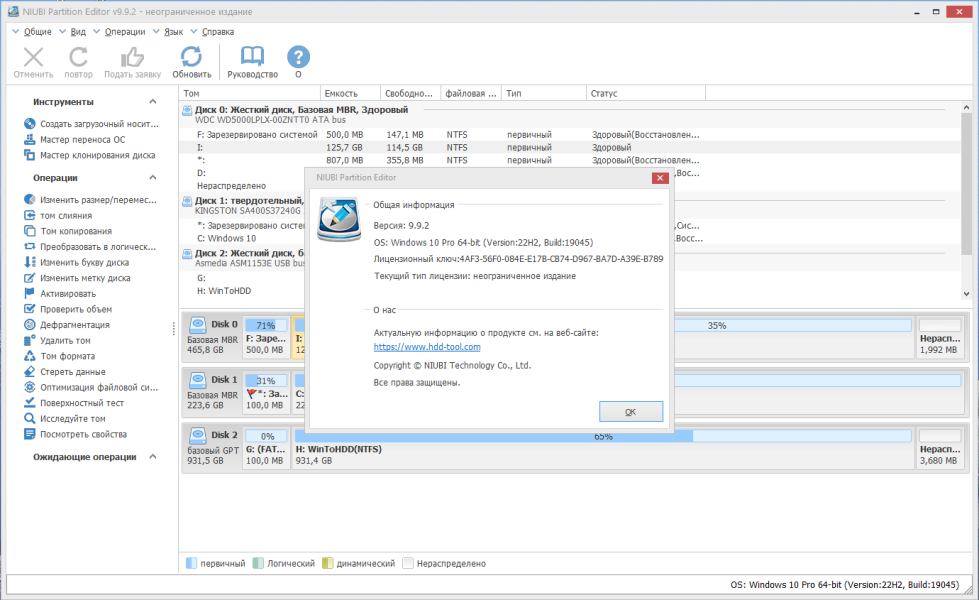979x600 pixels.
Task: Launch Мастер клонирования диска
Action: click(90, 155)
